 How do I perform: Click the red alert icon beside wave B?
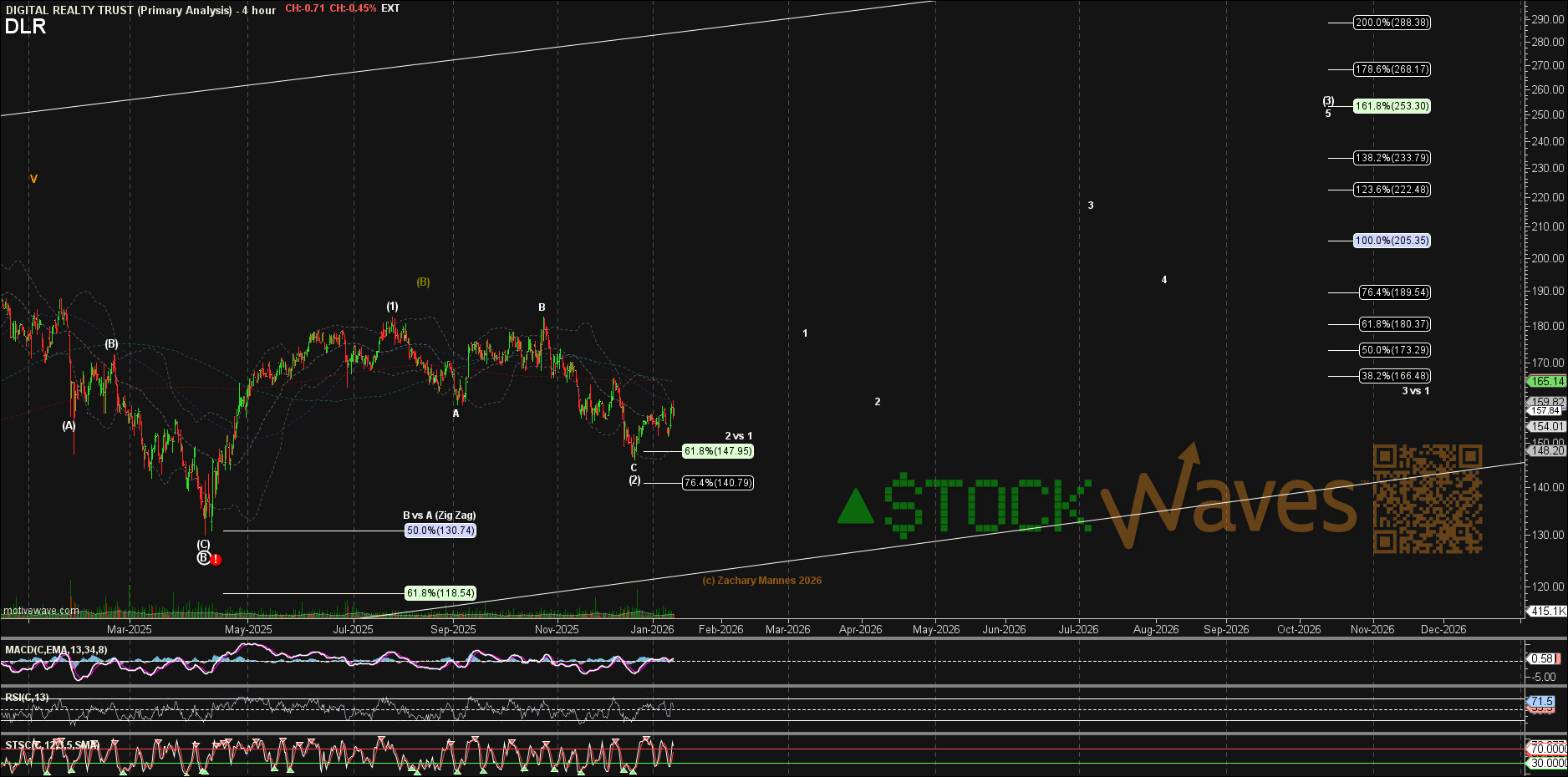click(216, 560)
